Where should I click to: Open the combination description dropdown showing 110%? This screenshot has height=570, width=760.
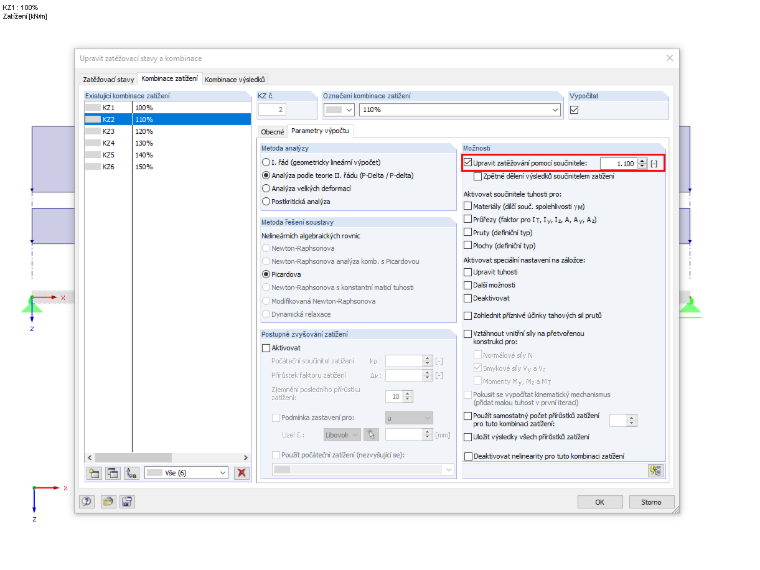(555, 110)
